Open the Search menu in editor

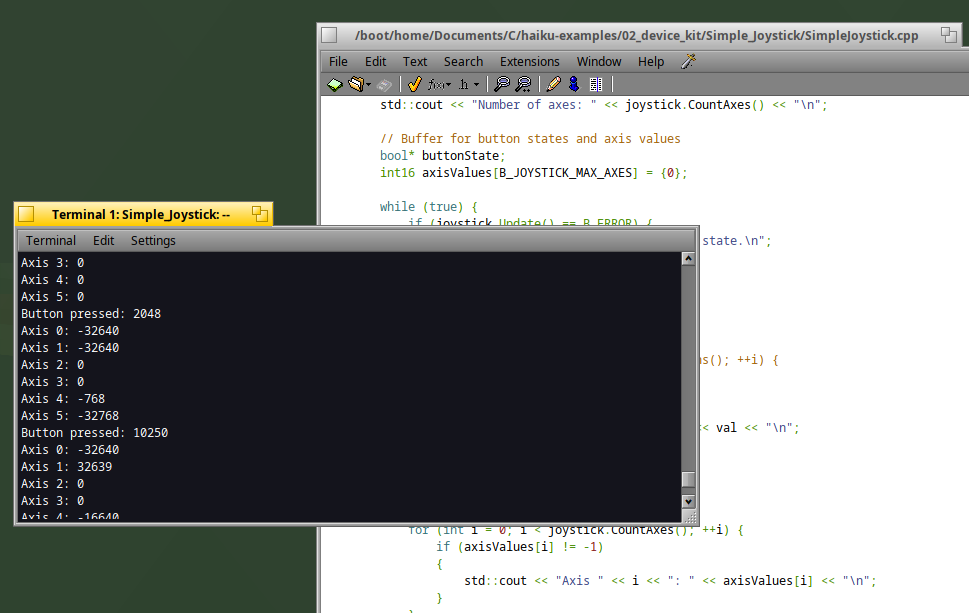pos(463,62)
